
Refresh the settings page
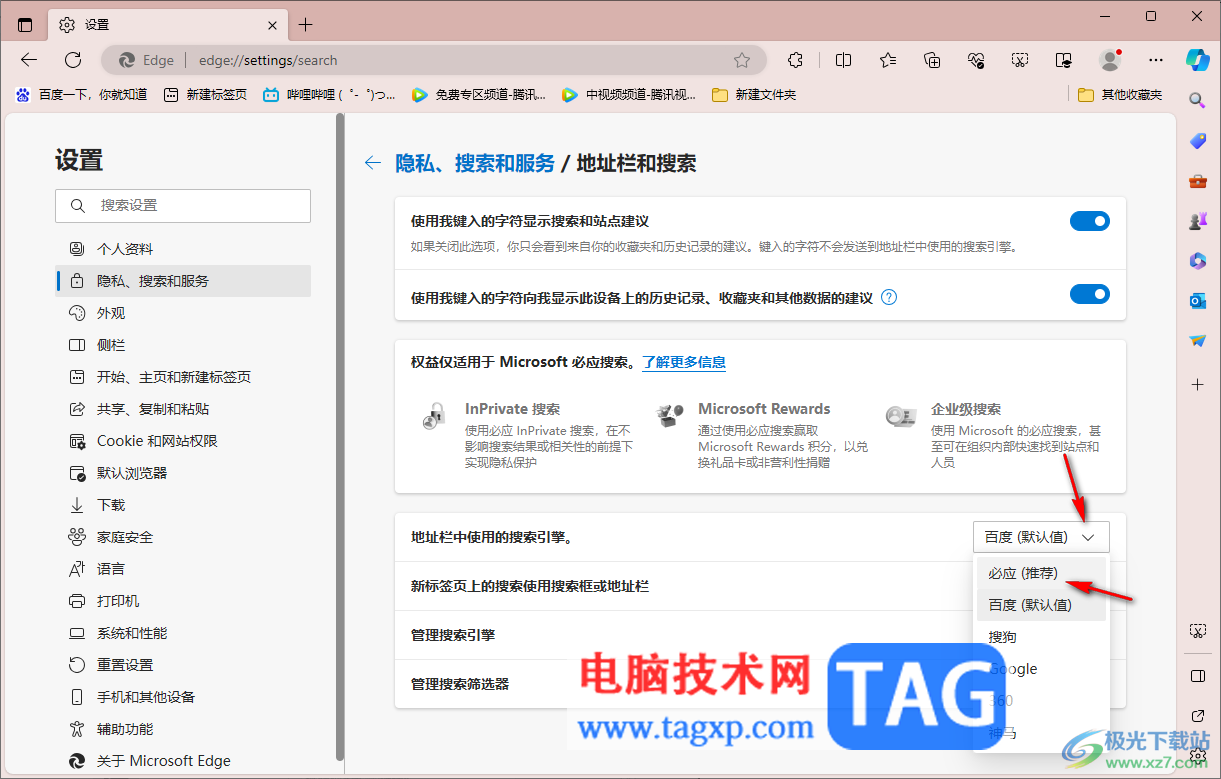tap(73, 60)
